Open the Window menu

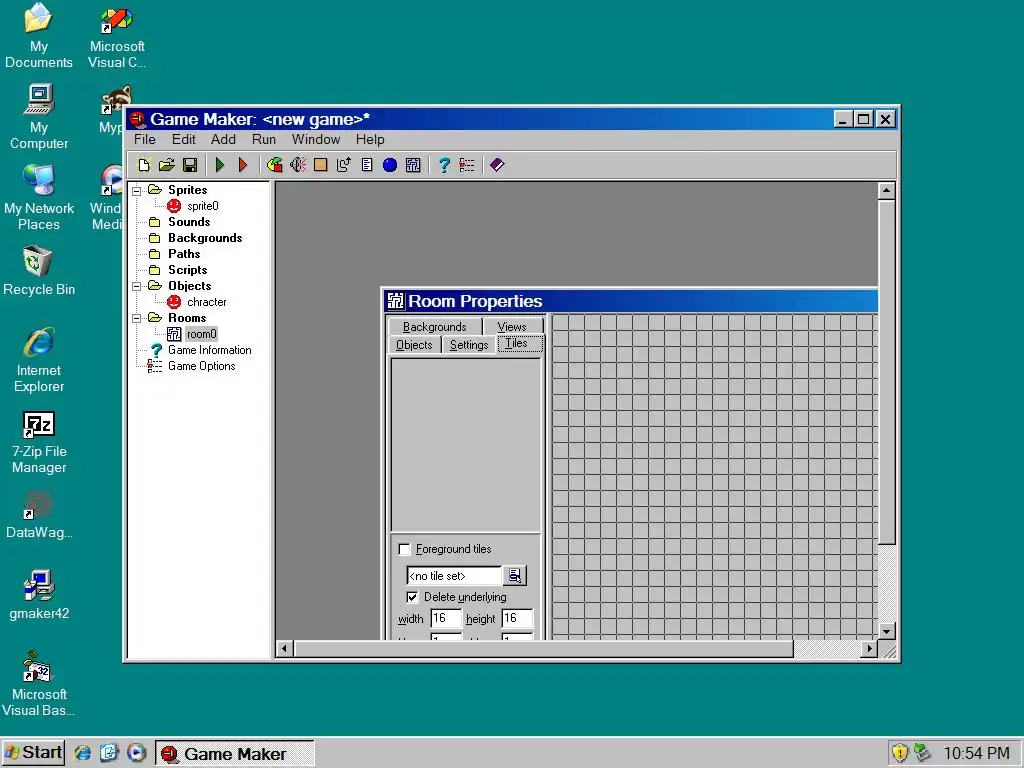pyautogui.click(x=315, y=139)
